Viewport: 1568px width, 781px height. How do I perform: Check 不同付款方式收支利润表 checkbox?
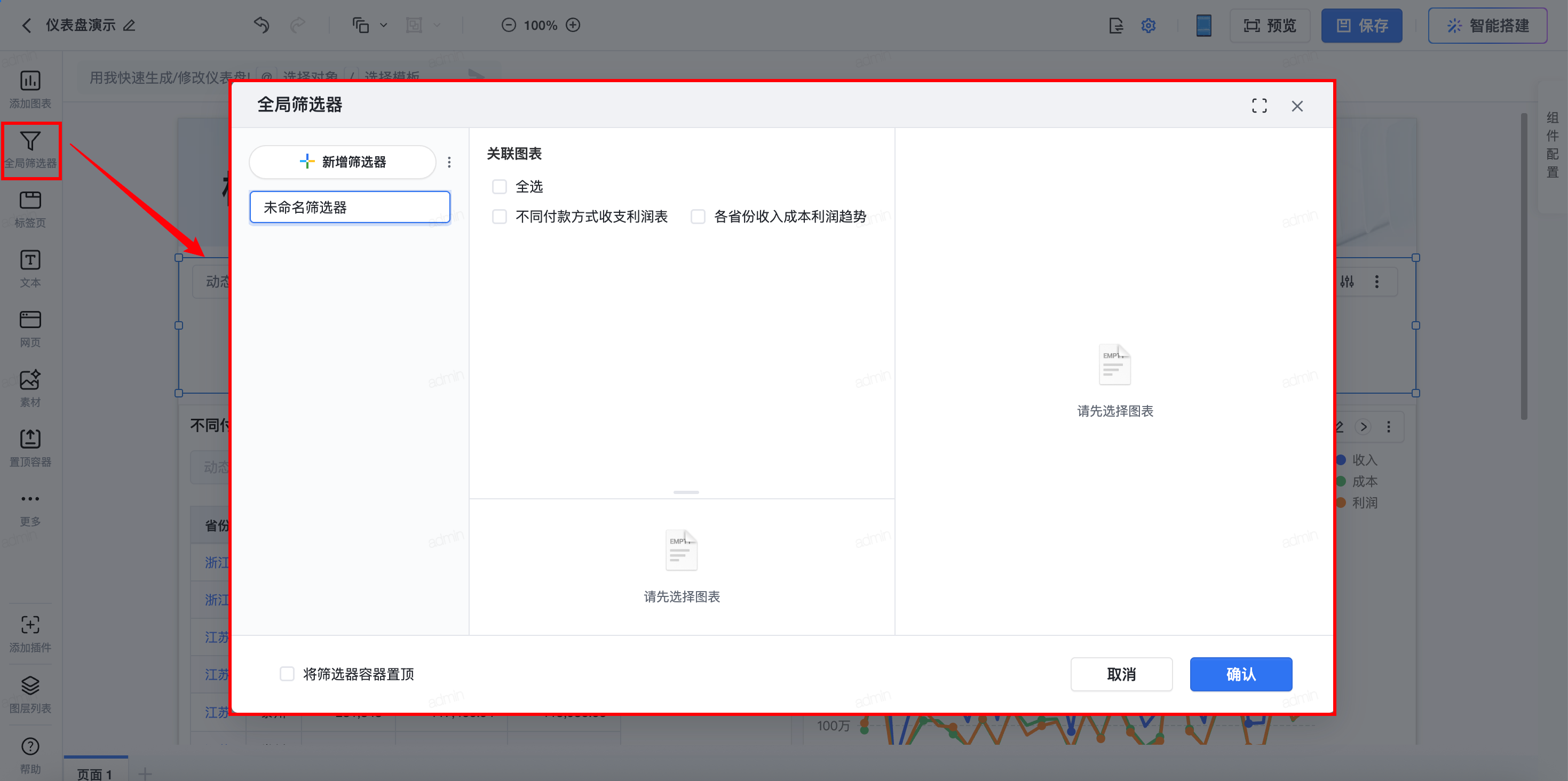tap(499, 217)
